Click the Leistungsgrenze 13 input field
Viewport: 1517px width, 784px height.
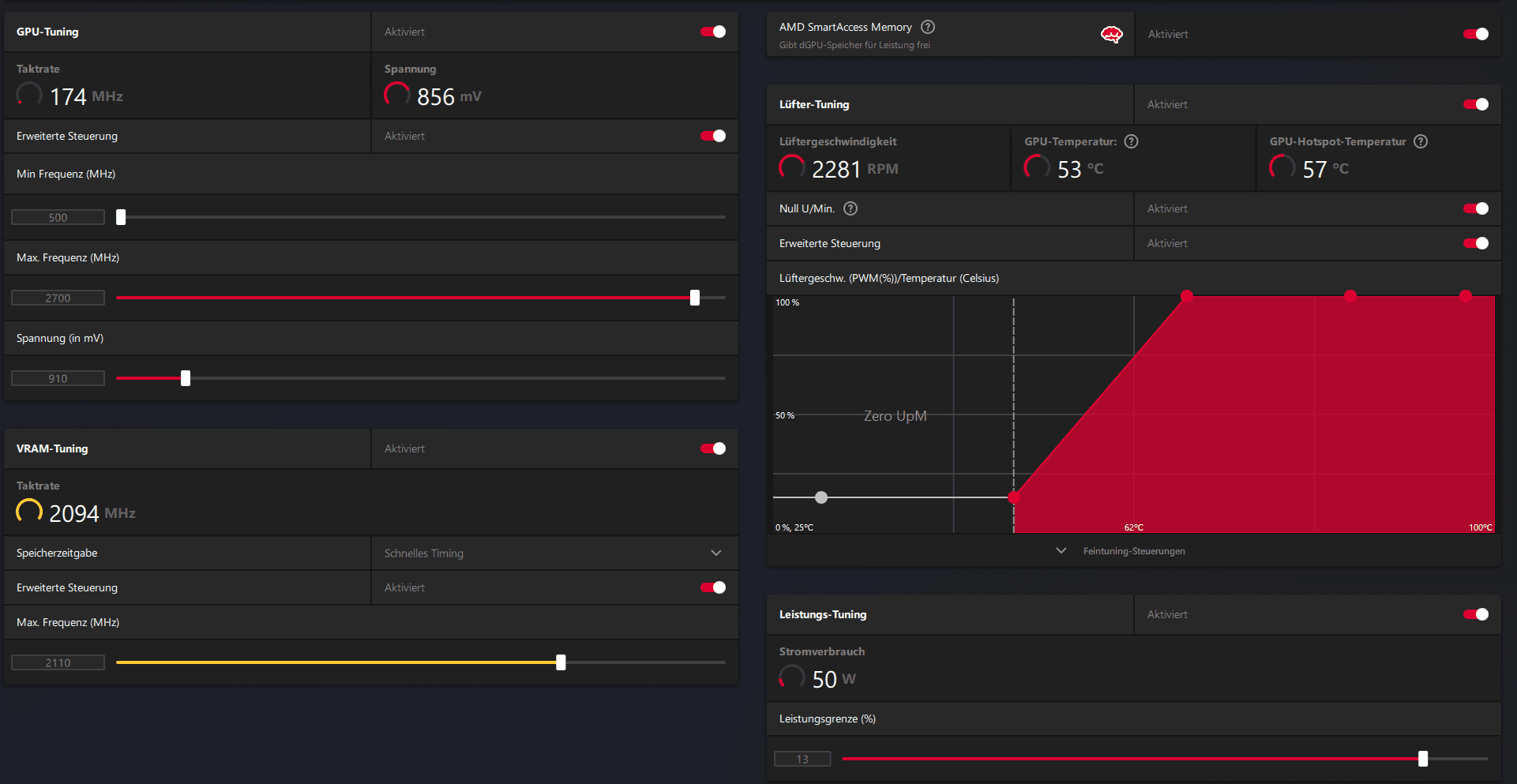802,759
